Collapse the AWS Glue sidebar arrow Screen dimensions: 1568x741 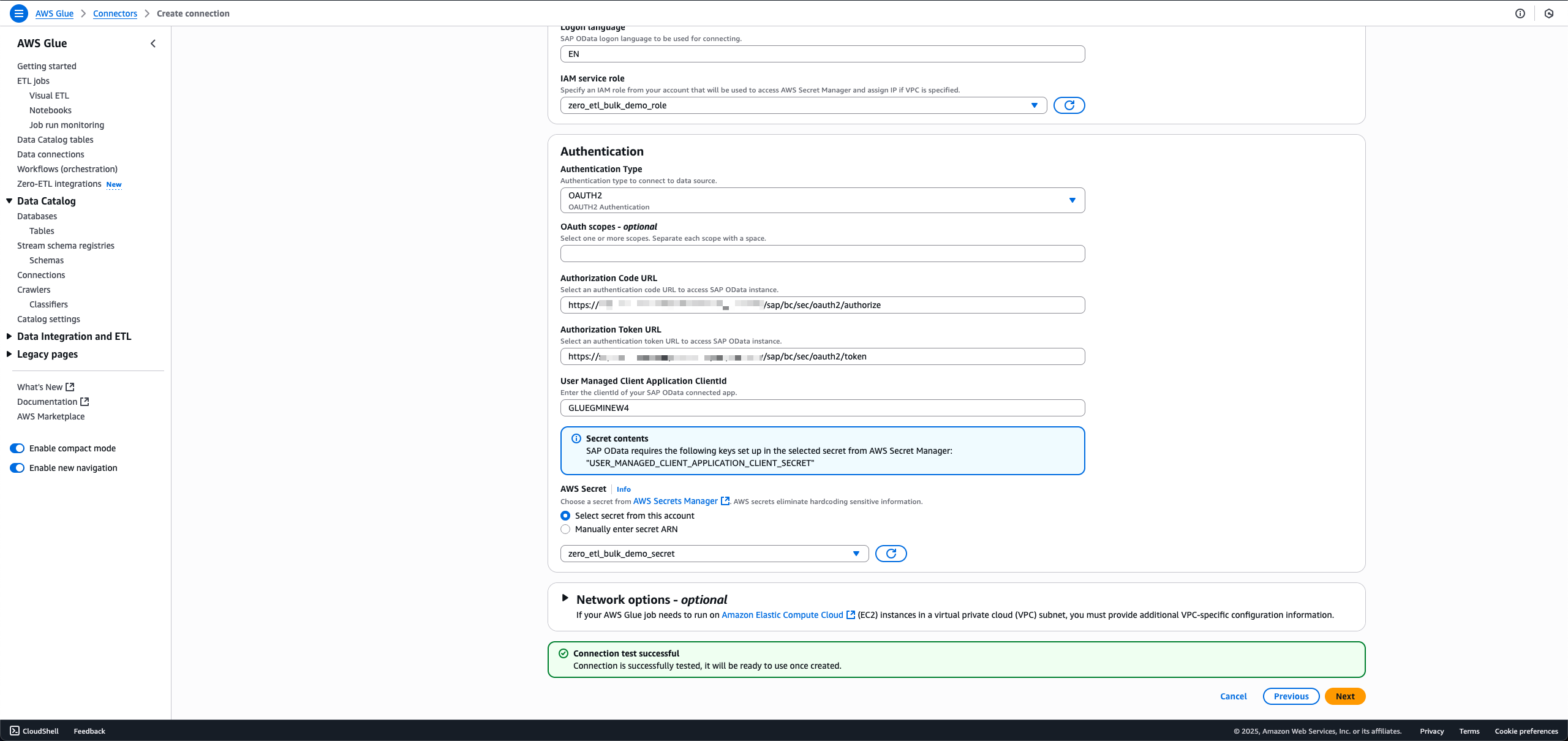(x=153, y=43)
